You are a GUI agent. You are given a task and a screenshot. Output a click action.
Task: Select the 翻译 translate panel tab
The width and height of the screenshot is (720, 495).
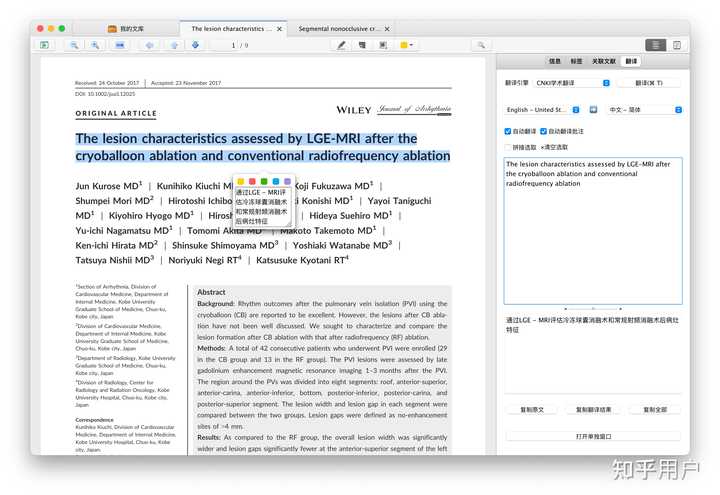pyautogui.click(x=631, y=61)
